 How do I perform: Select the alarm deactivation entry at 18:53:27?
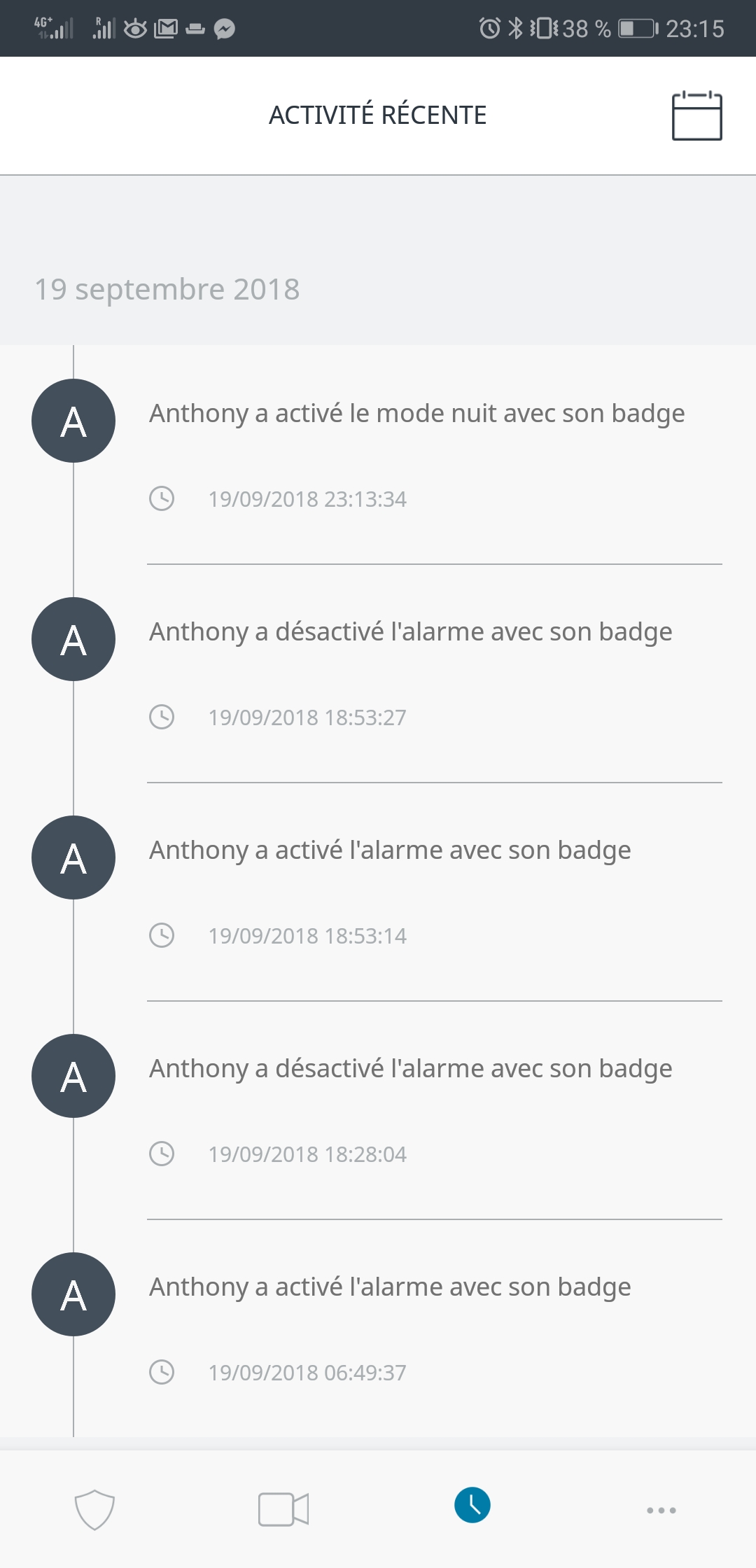(411, 632)
